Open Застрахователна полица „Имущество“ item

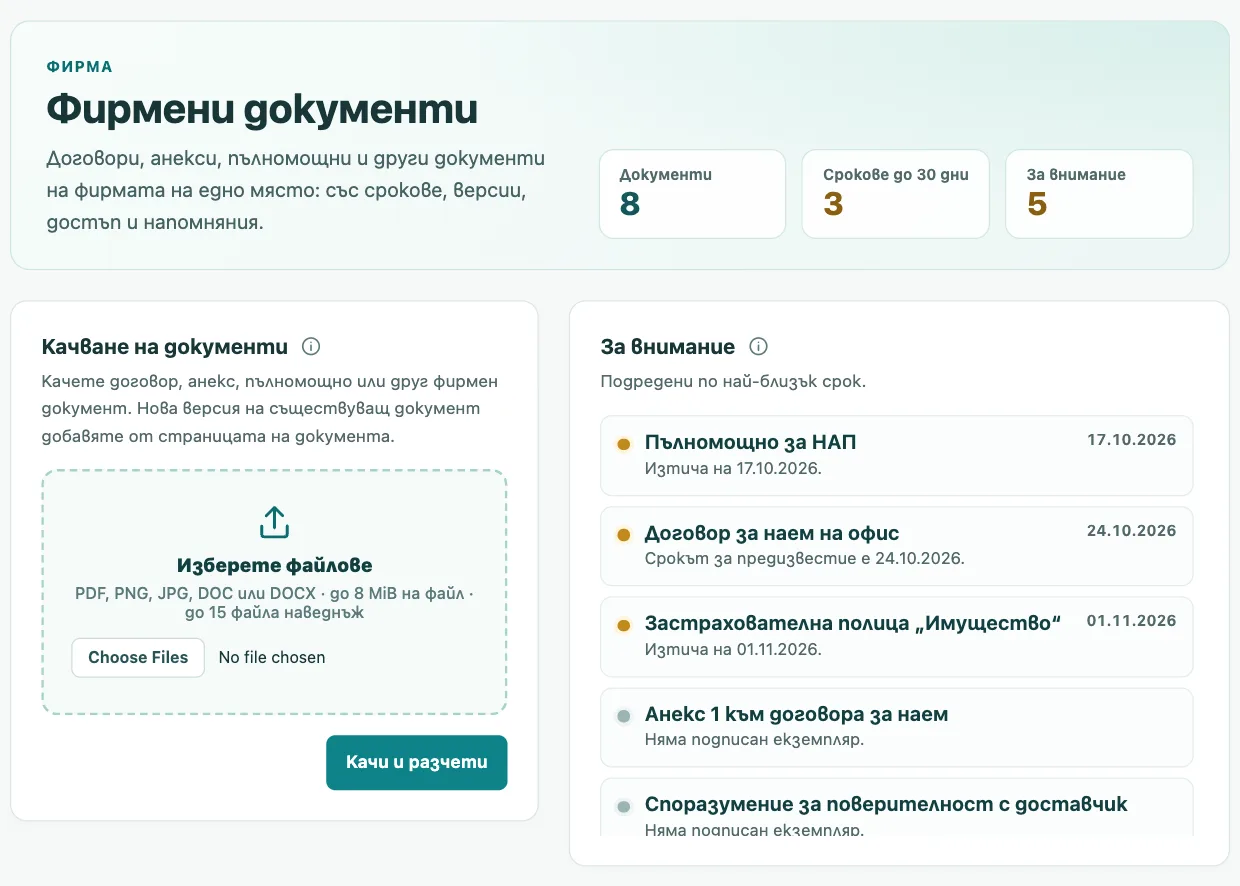pyautogui.click(x=896, y=637)
